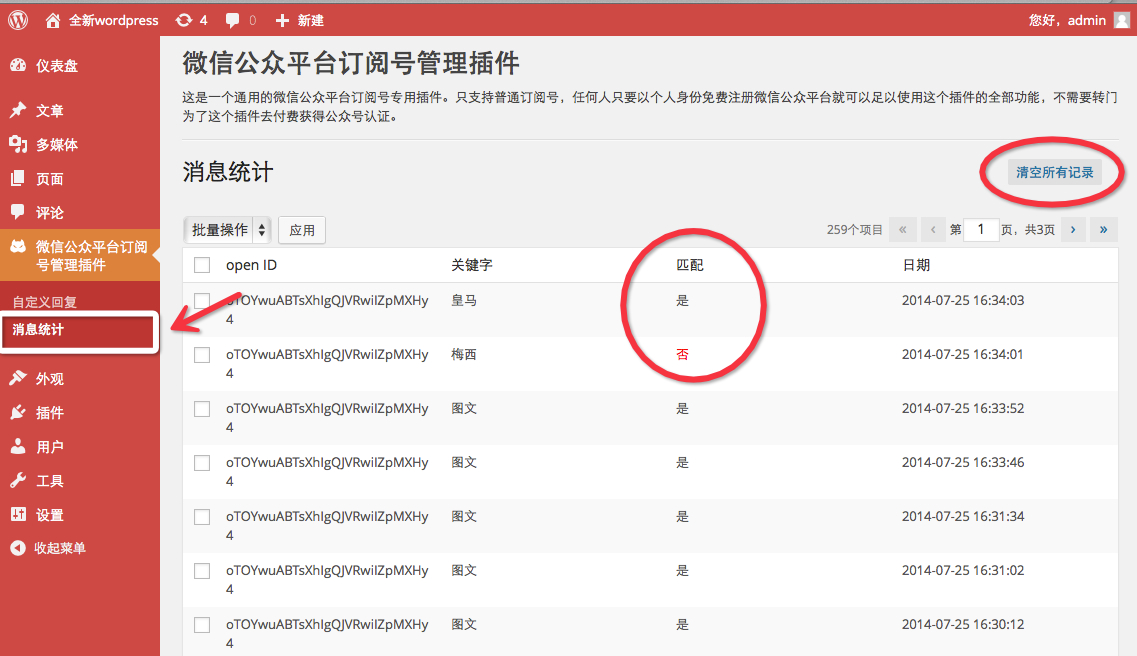Click the 仪表盘 dashboard icon
Viewport: 1137px width, 656px height.
pos(18,65)
